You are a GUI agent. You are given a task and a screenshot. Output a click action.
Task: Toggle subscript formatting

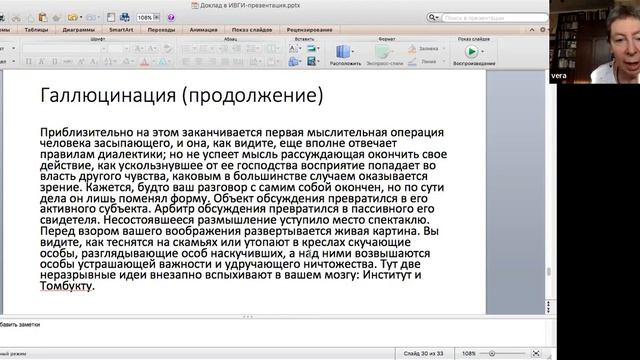(x=93, y=62)
